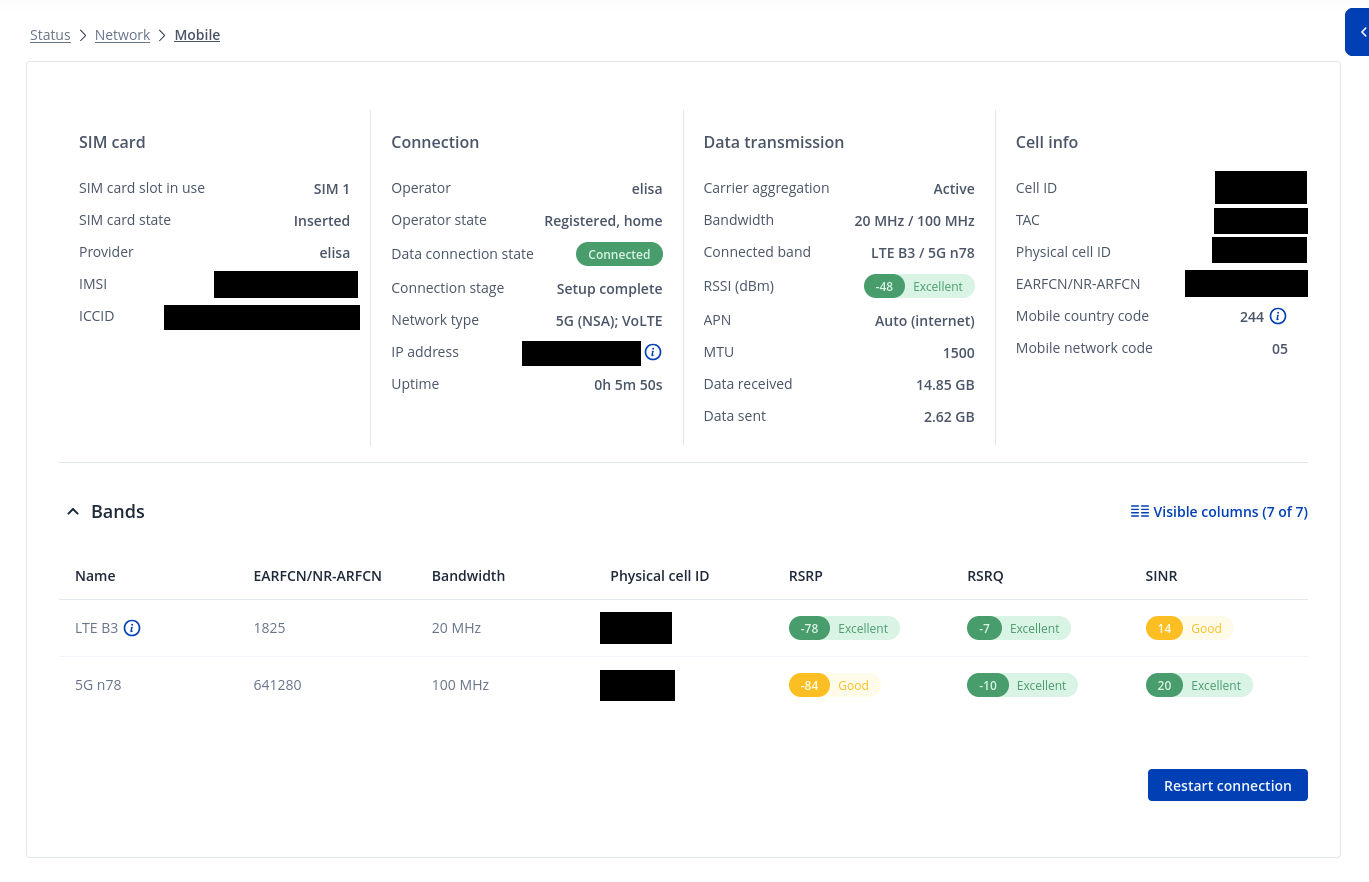Click the 5G n78 SINR 20 Excellent badge

pyautogui.click(x=1199, y=685)
